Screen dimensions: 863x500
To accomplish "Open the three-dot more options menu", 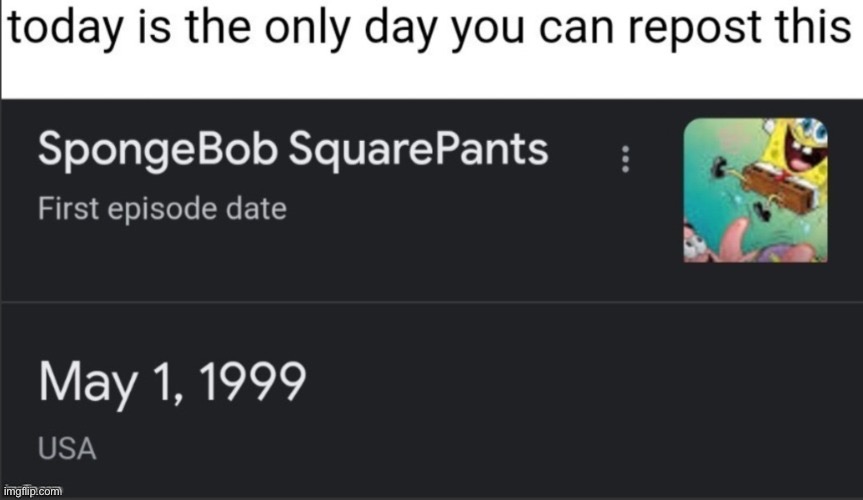I will point(625,159).
